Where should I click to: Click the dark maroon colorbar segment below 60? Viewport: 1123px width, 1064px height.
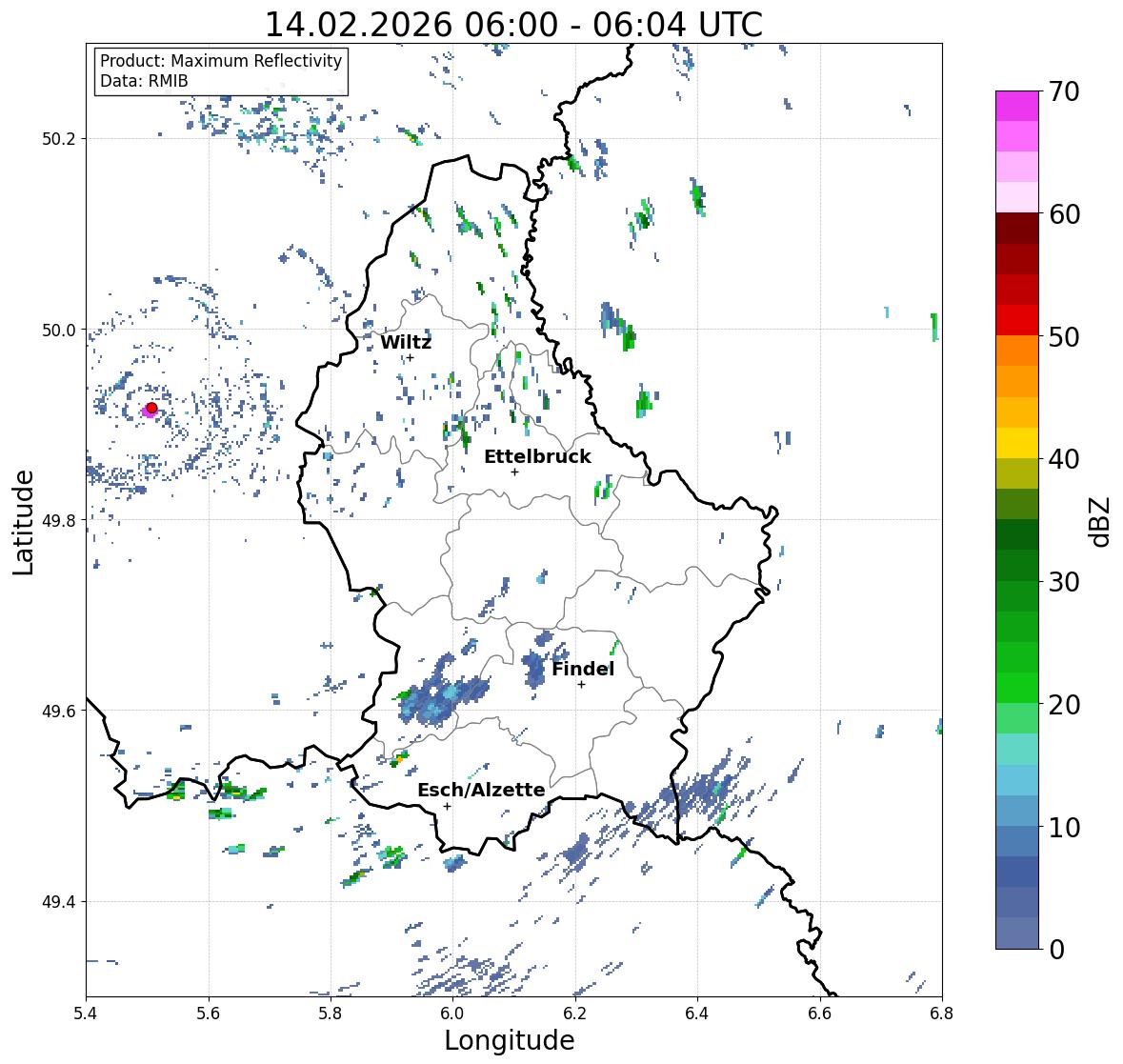pos(1017,229)
